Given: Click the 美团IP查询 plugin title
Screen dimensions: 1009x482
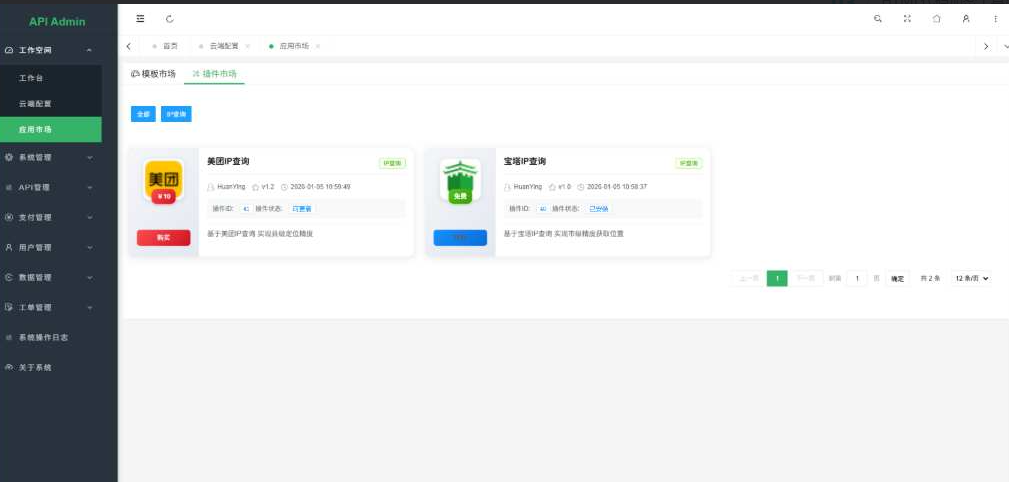Looking at the screenshot, I should click(x=228, y=162).
